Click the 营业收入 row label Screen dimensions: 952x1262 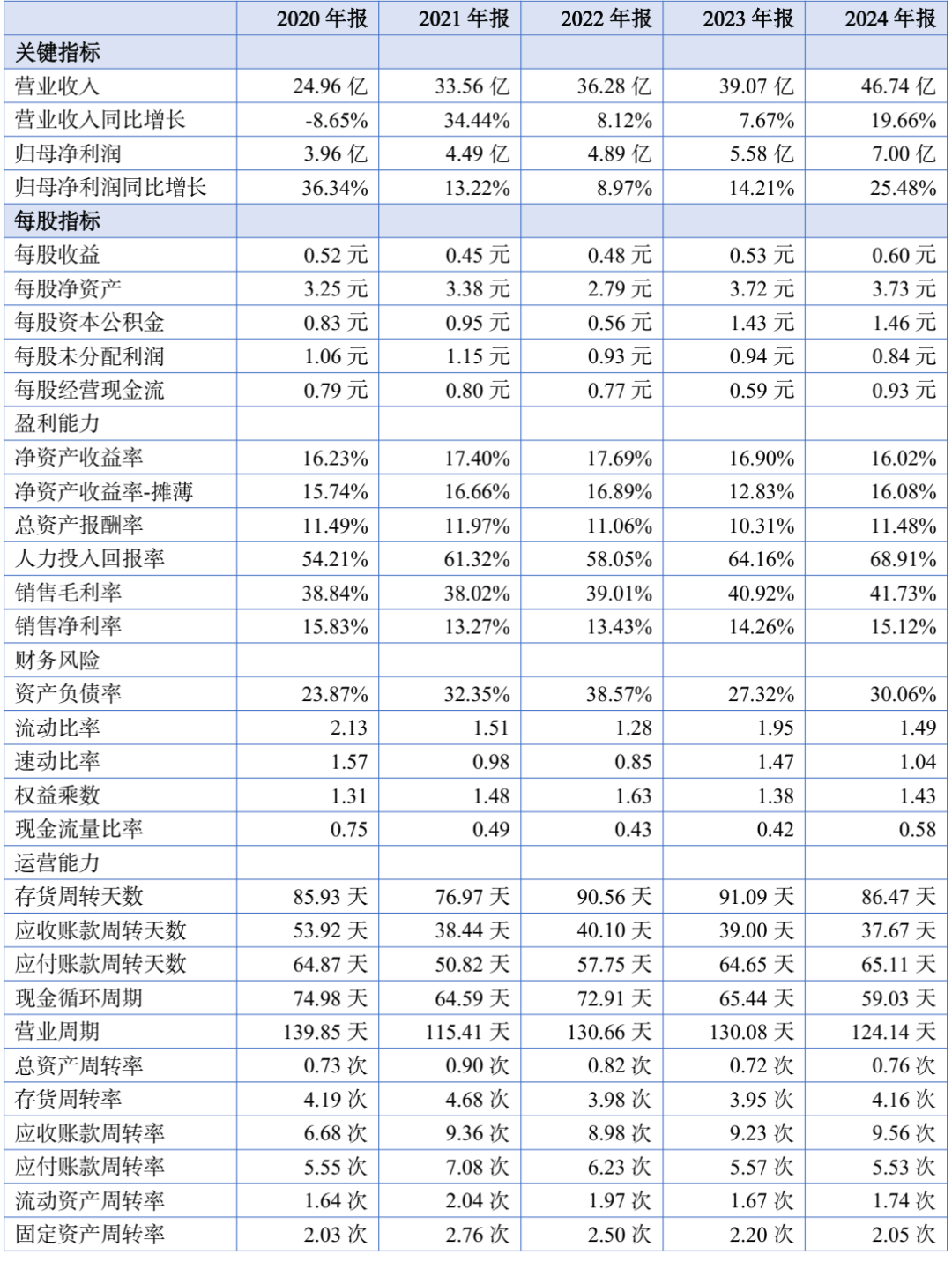[x=58, y=86]
